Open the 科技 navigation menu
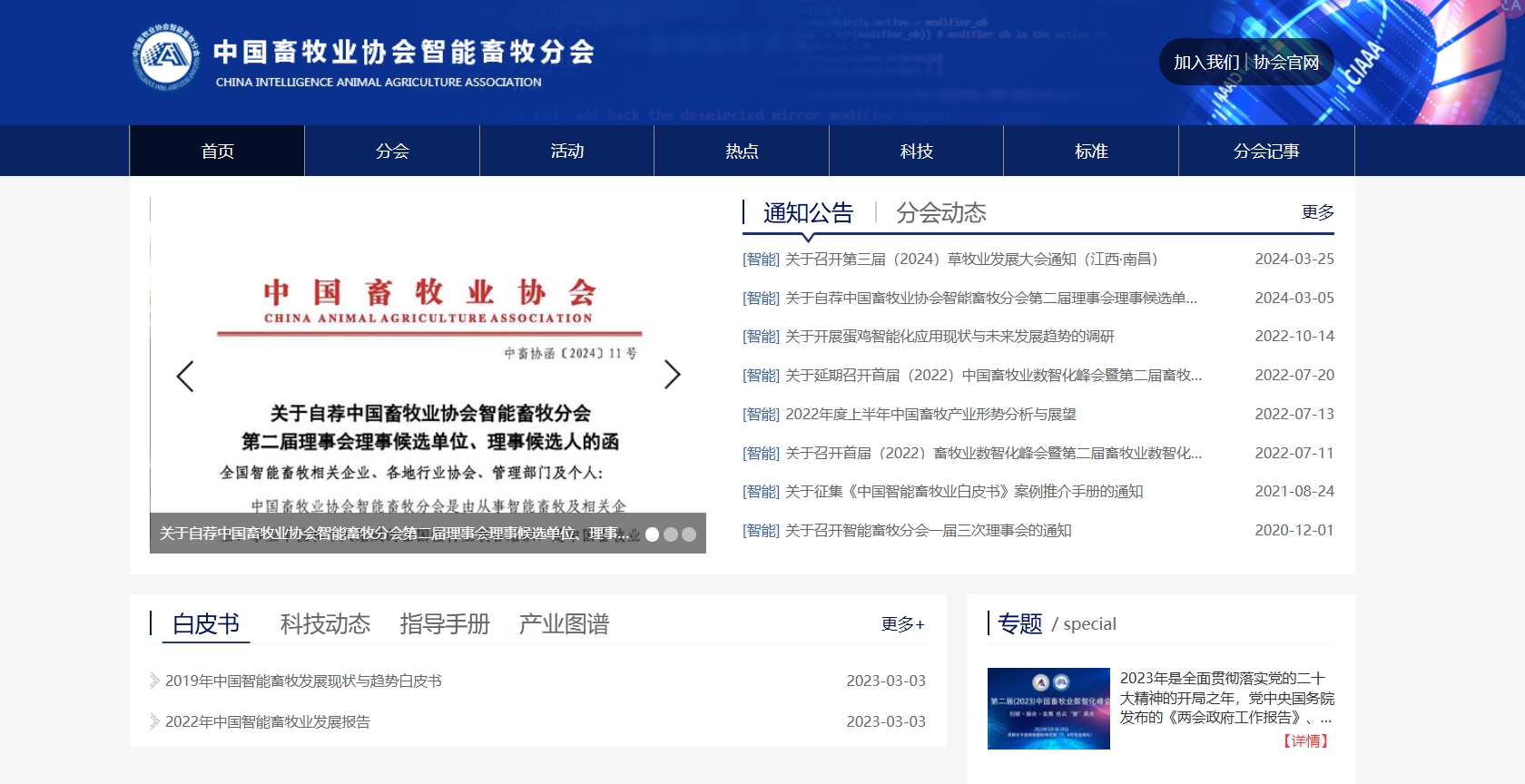 click(x=916, y=151)
